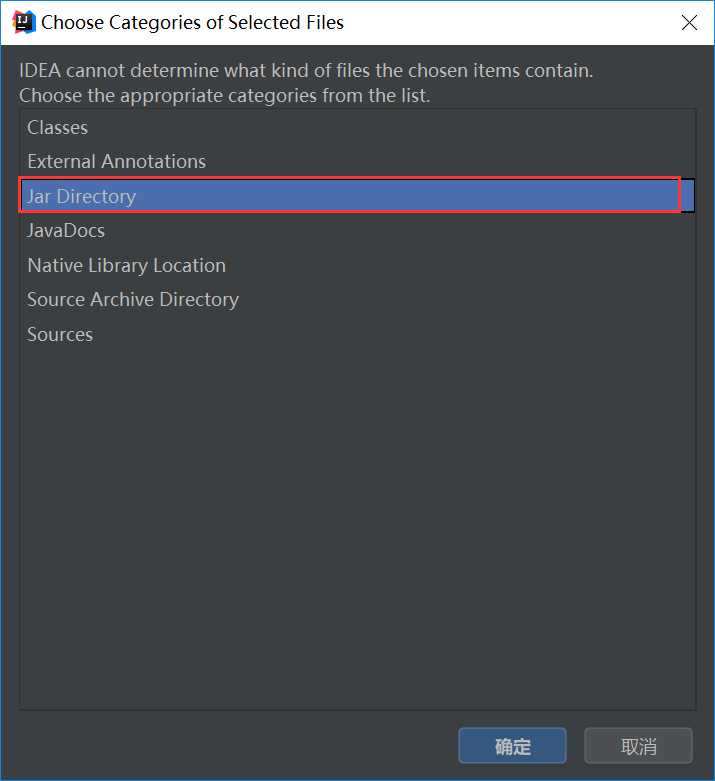The width and height of the screenshot is (715, 781).
Task: Choose Source Archive Directory item
Action: pyautogui.click(x=357, y=300)
